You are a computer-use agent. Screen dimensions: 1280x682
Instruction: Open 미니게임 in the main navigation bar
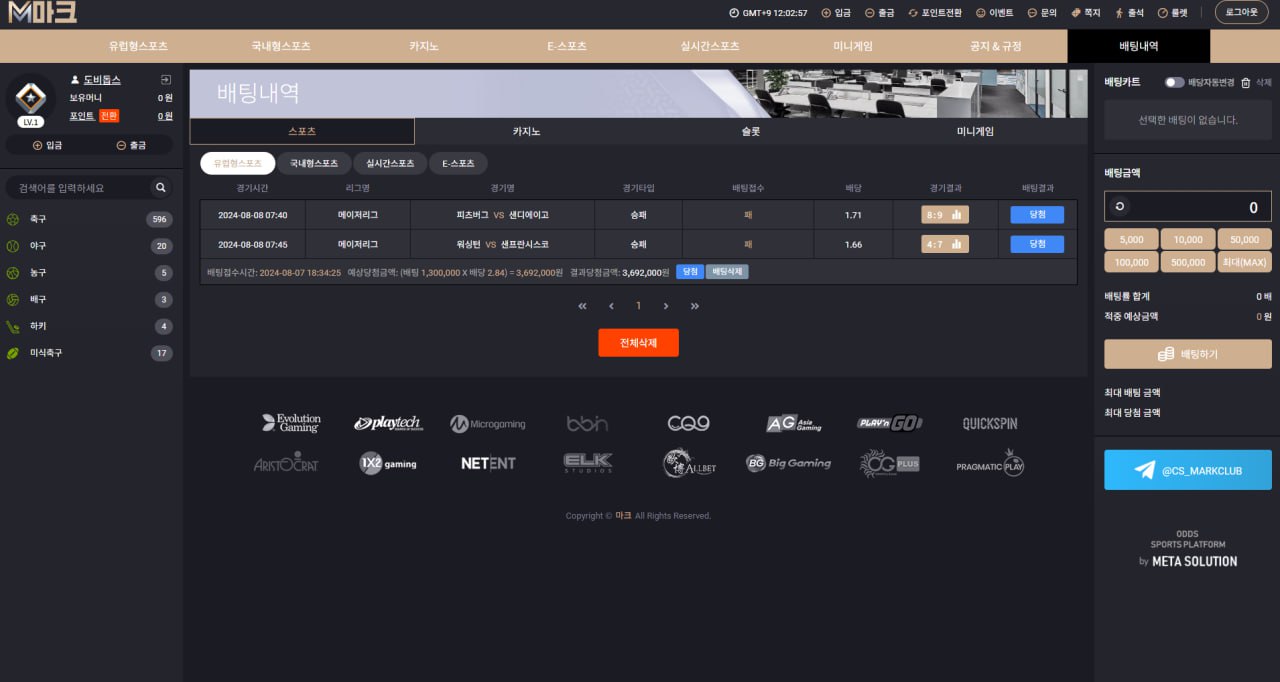click(853, 46)
